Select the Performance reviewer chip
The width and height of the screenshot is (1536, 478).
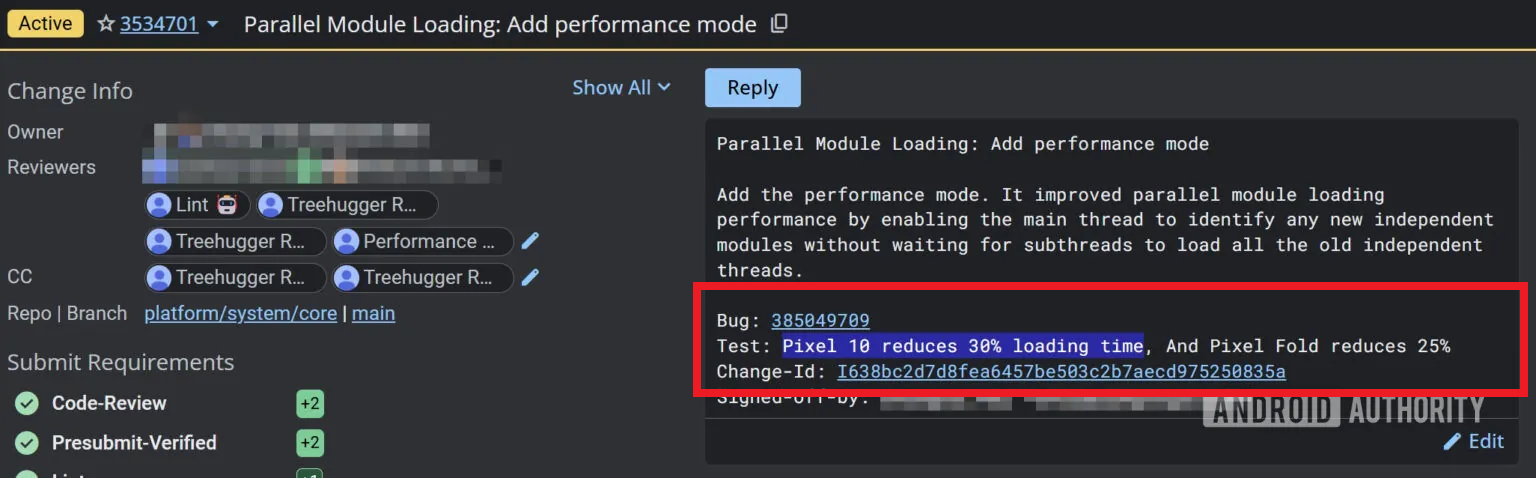(x=422, y=241)
